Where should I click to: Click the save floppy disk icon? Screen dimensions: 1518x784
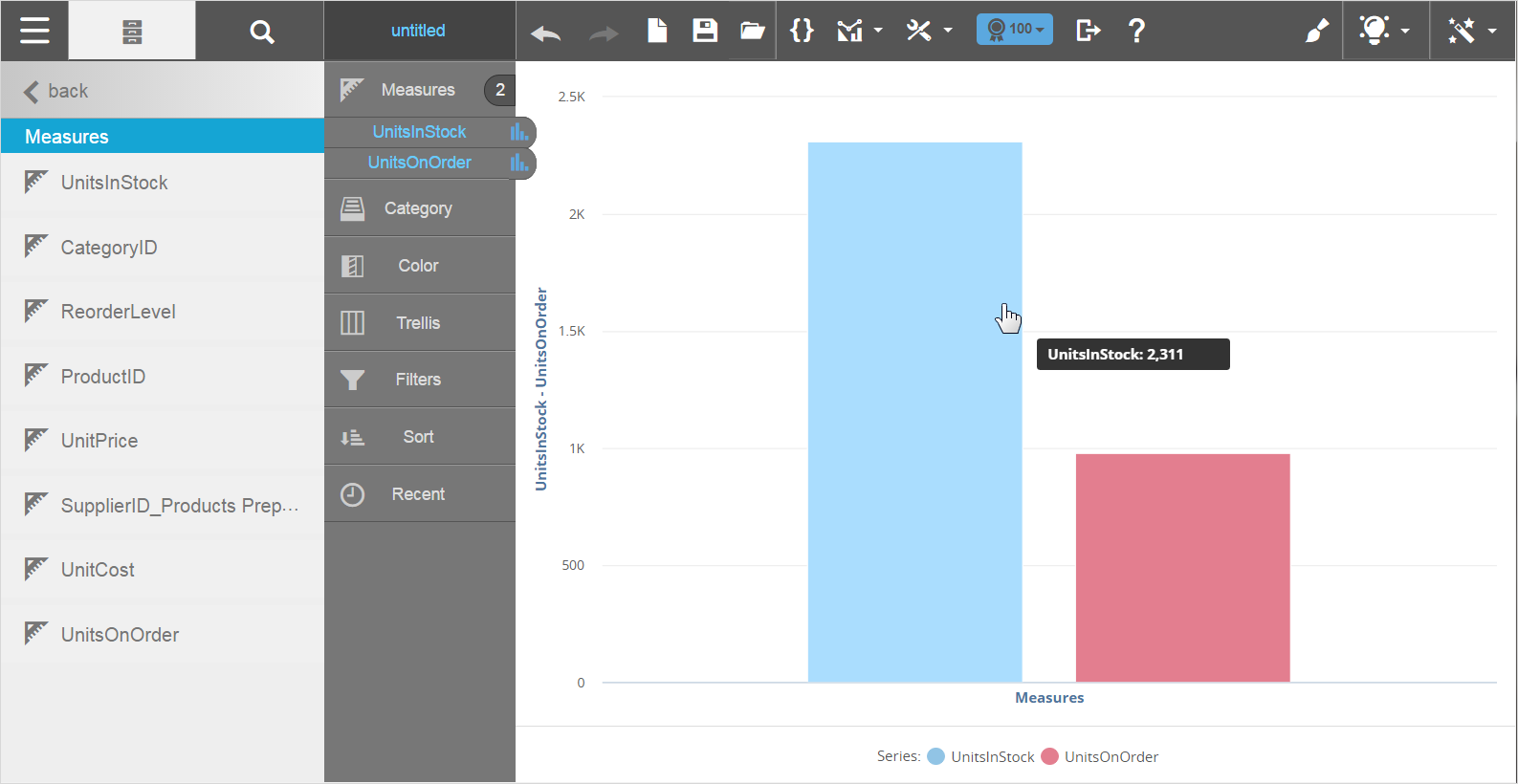click(x=705, y=31)
